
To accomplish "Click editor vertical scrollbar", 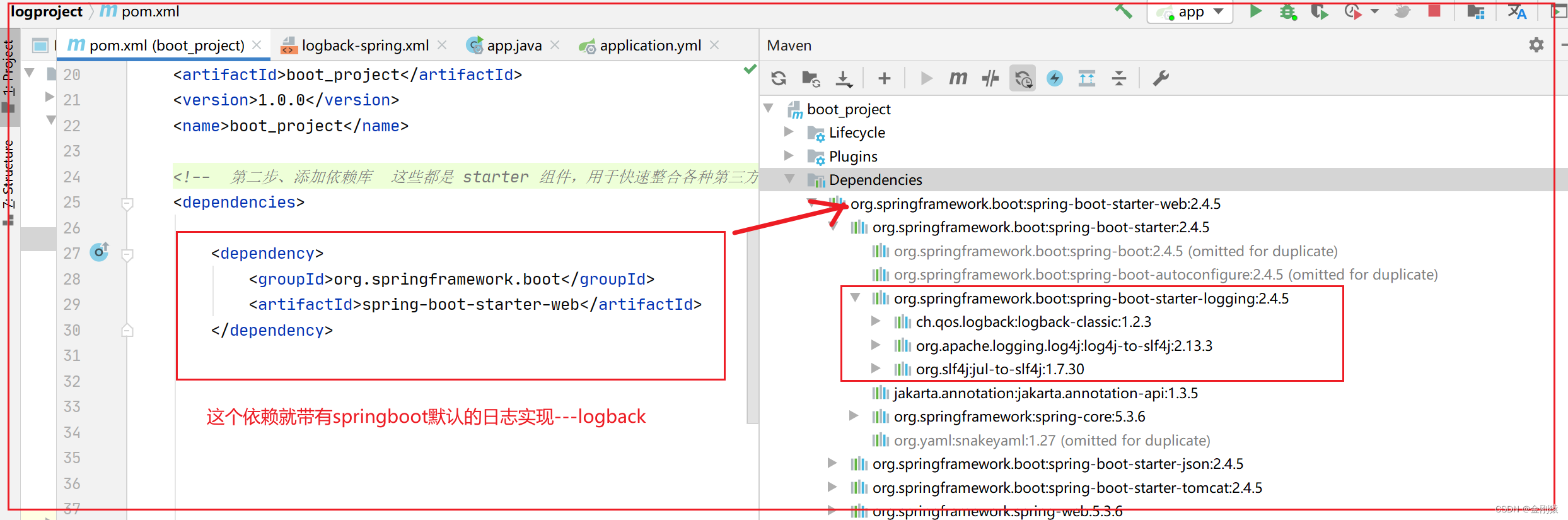I will click(x=752, y=328).
